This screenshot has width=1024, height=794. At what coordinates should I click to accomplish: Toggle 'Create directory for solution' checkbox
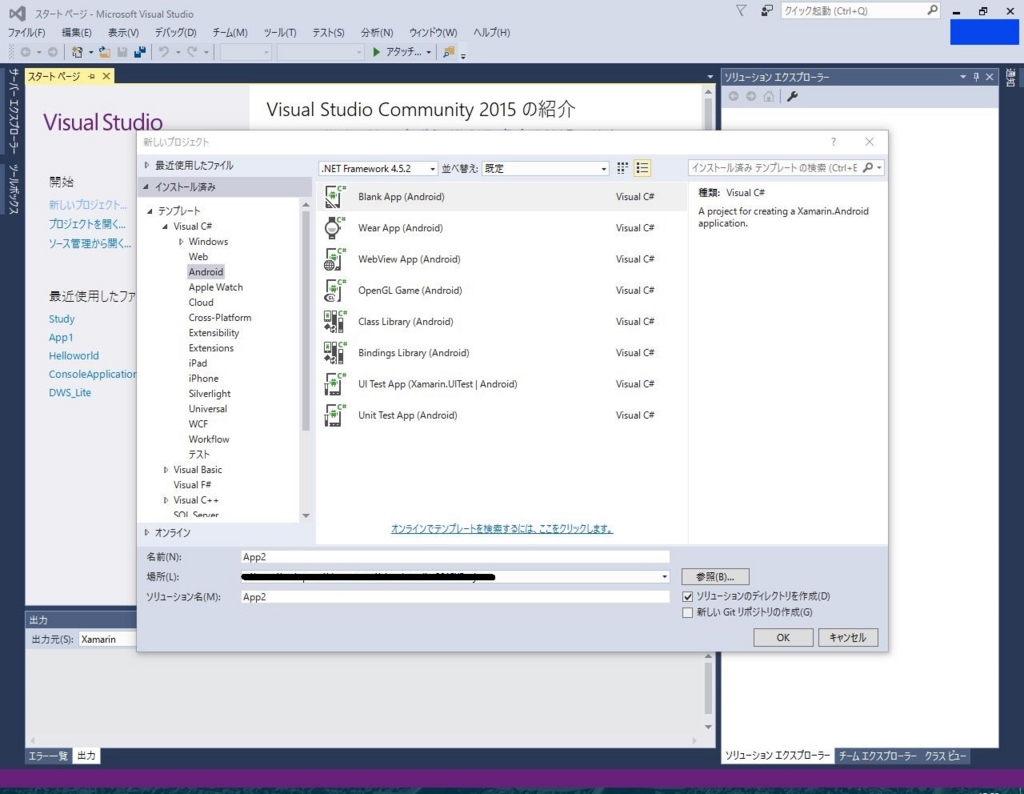pyautogui.click(x=687, y=597)
